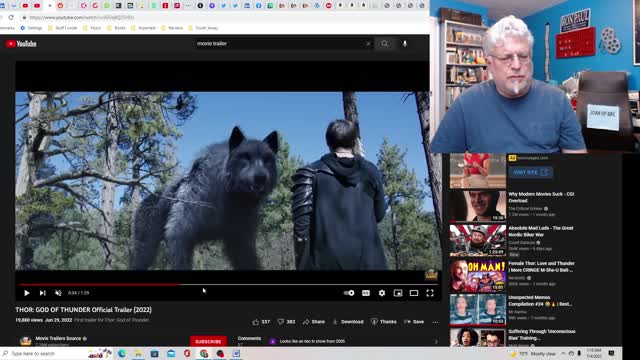Click the taskbar clock and date
640x360 pixels.
coord(593,353)
